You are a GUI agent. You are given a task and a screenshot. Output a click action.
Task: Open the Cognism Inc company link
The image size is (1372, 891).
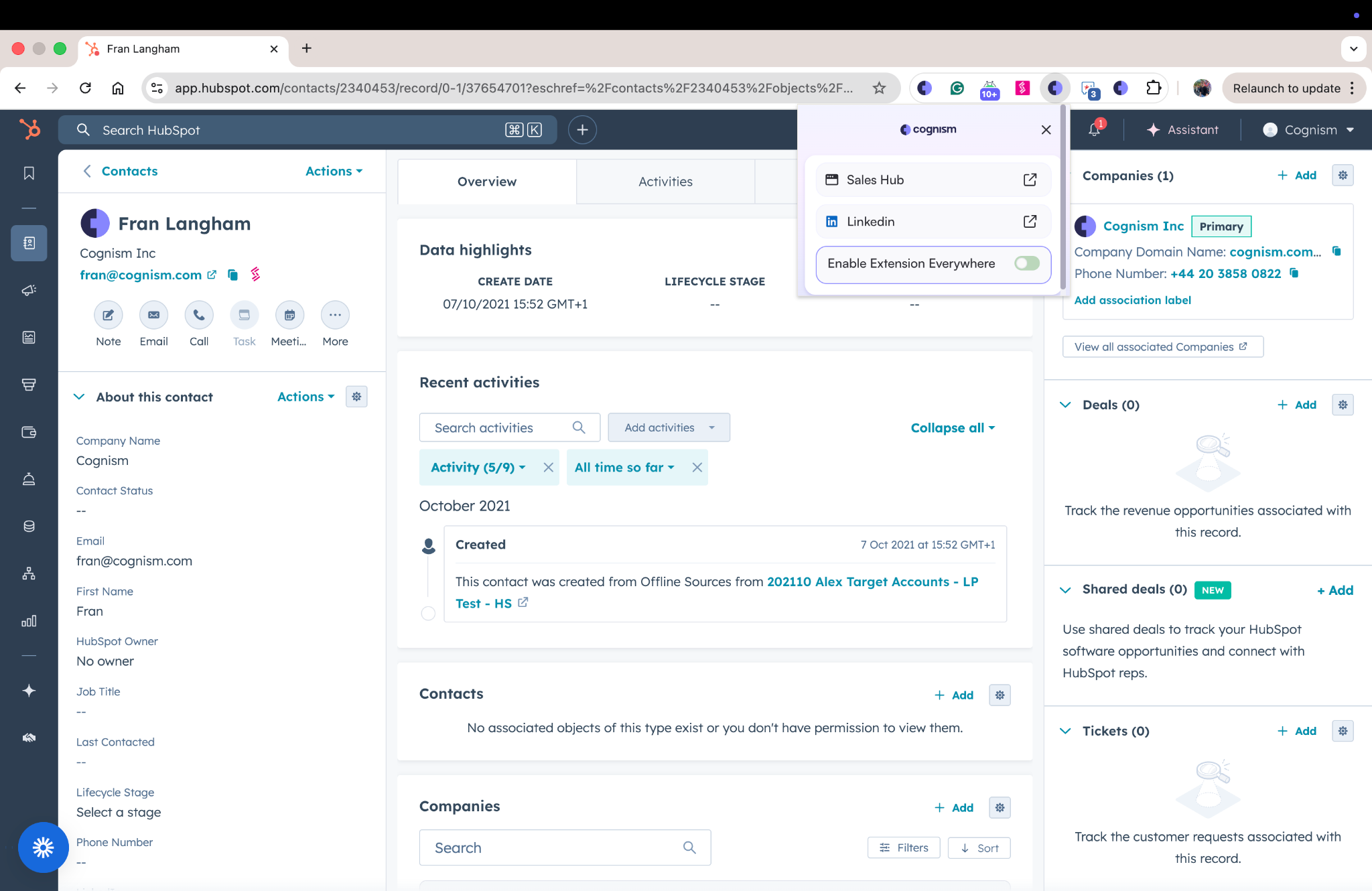1143,226
